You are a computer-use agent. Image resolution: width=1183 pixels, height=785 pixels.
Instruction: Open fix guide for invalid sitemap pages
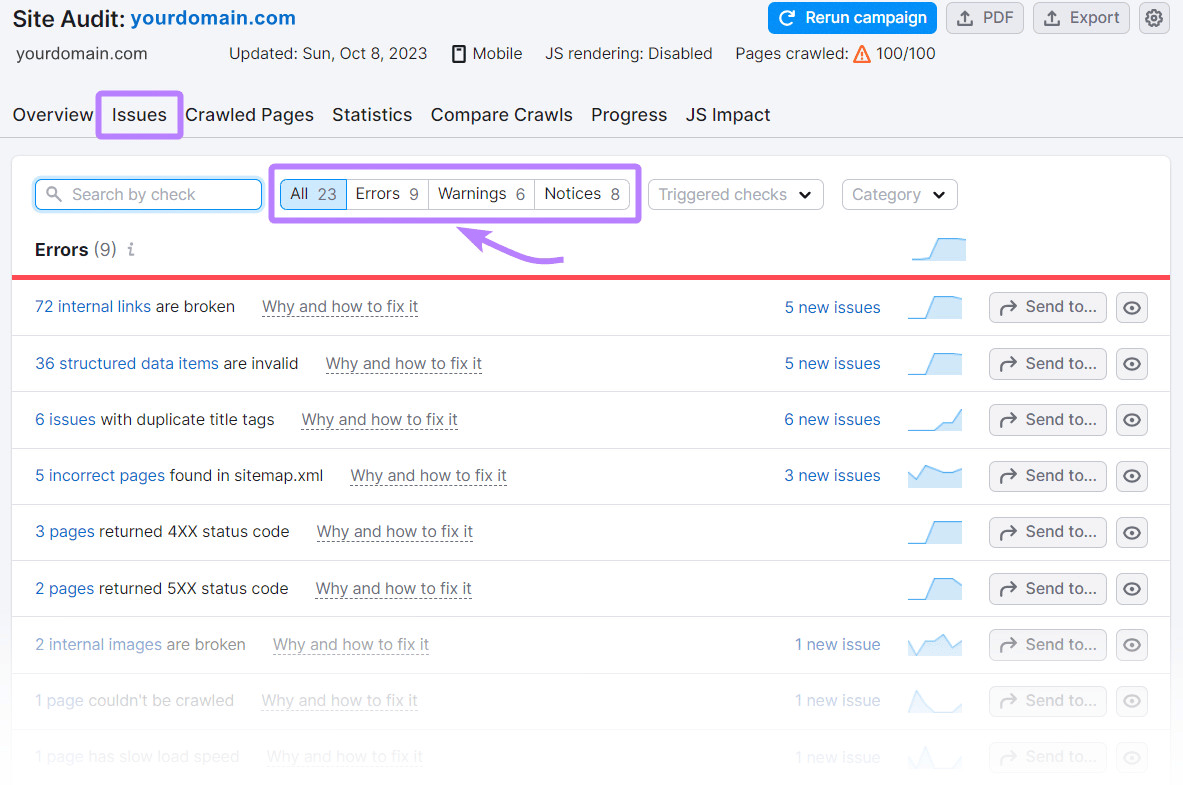click(428, 476)
